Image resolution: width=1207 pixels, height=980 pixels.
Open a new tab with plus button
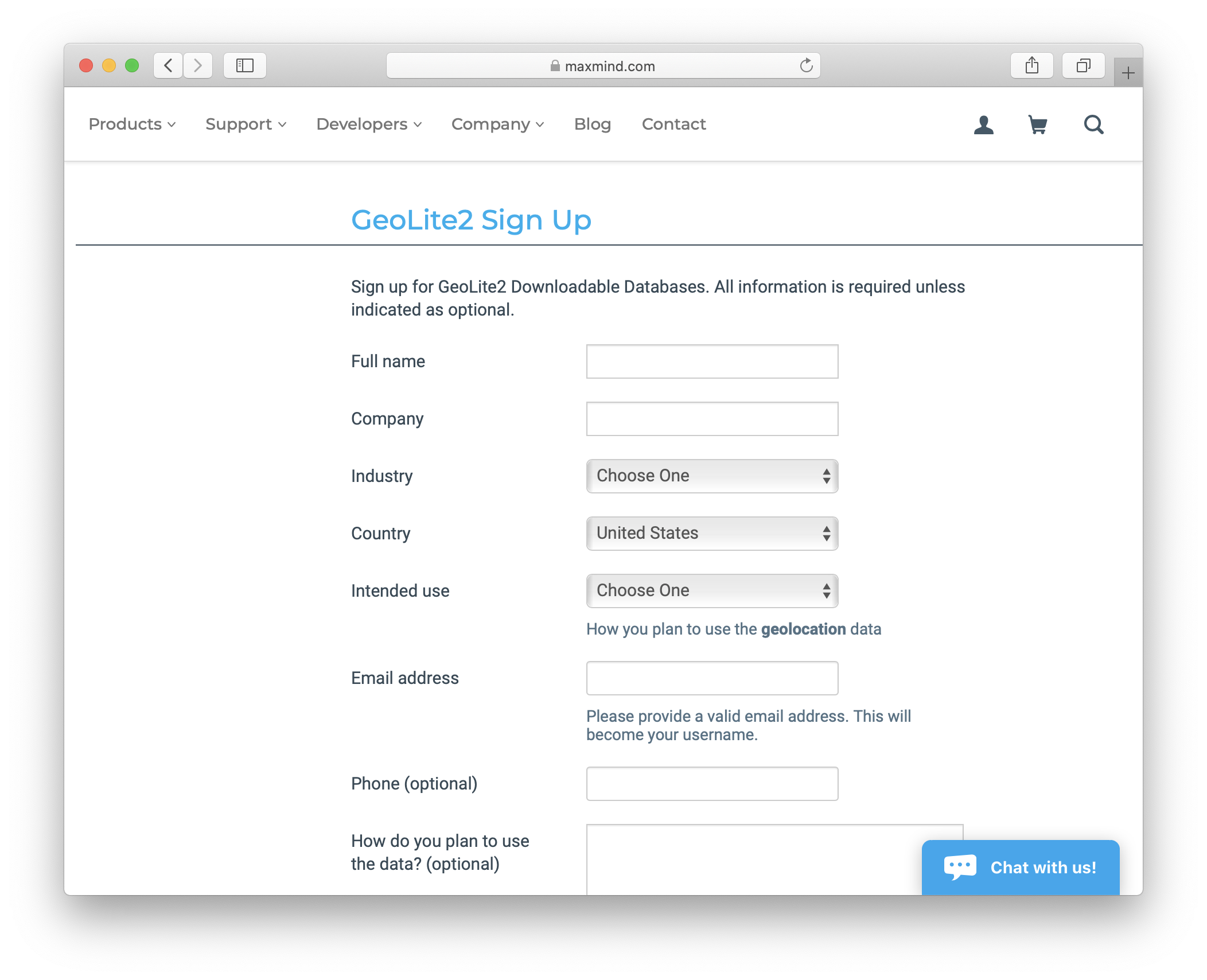click(1128, 73)
